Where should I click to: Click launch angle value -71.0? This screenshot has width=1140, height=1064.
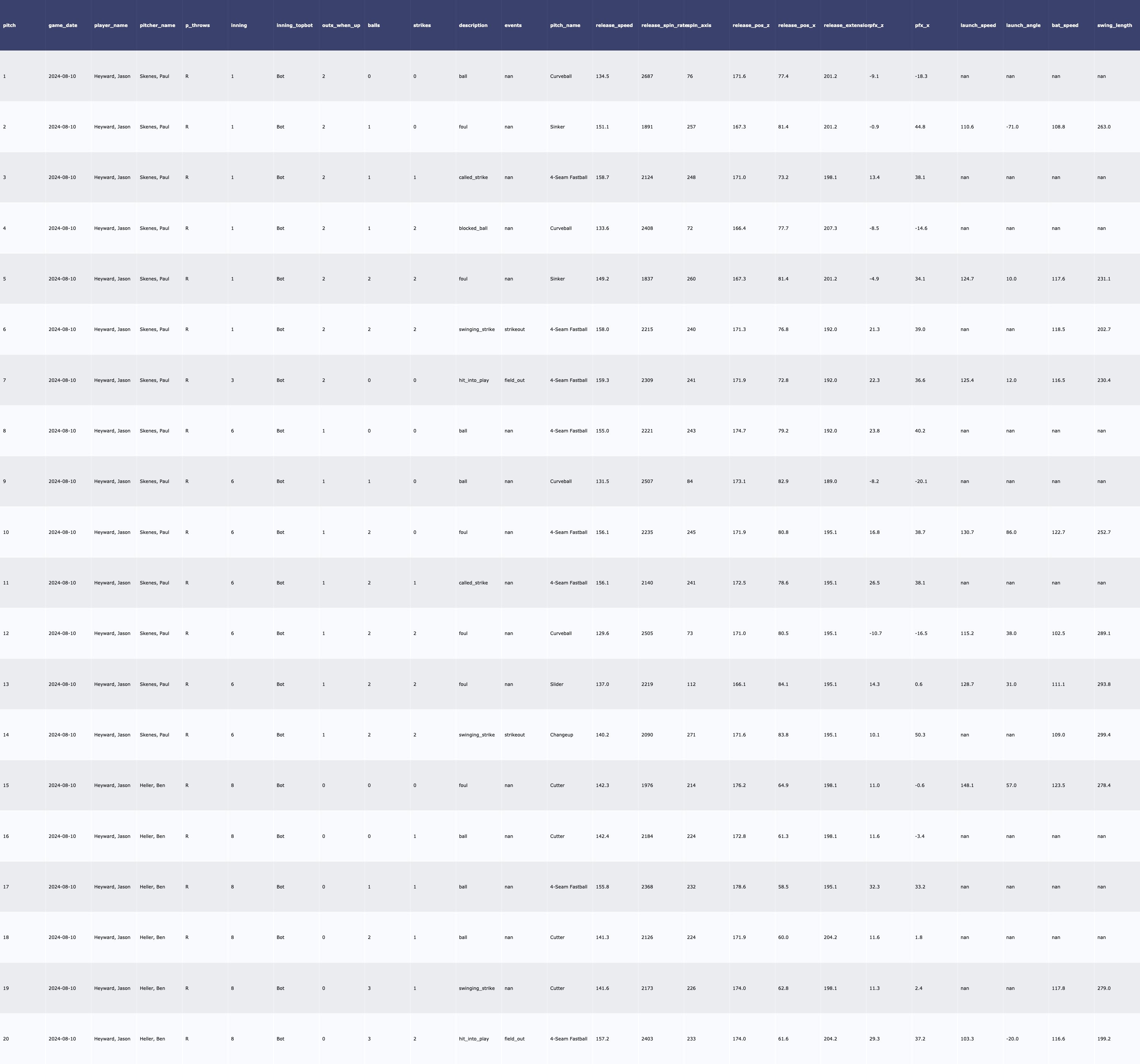[1012, 127]
